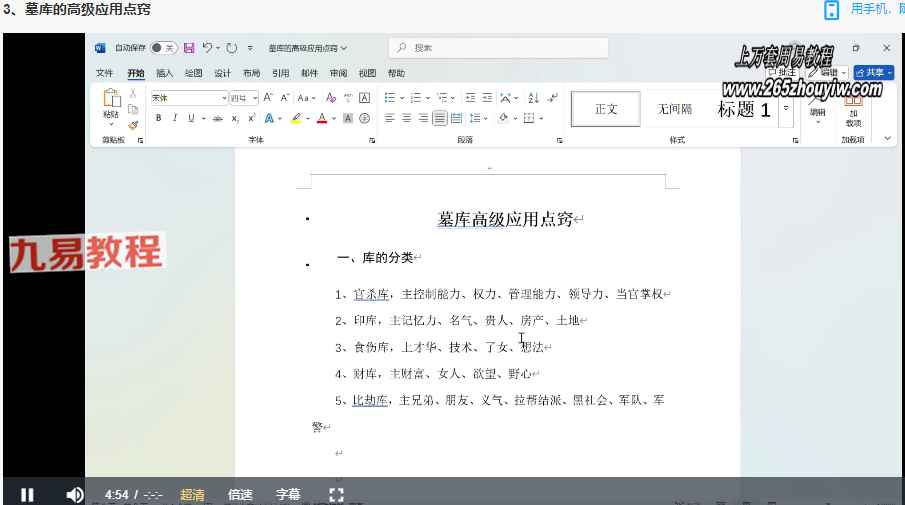Screen dimensions: 905x505
Task: Click the 共享 share button
Action: pos(873,73)
